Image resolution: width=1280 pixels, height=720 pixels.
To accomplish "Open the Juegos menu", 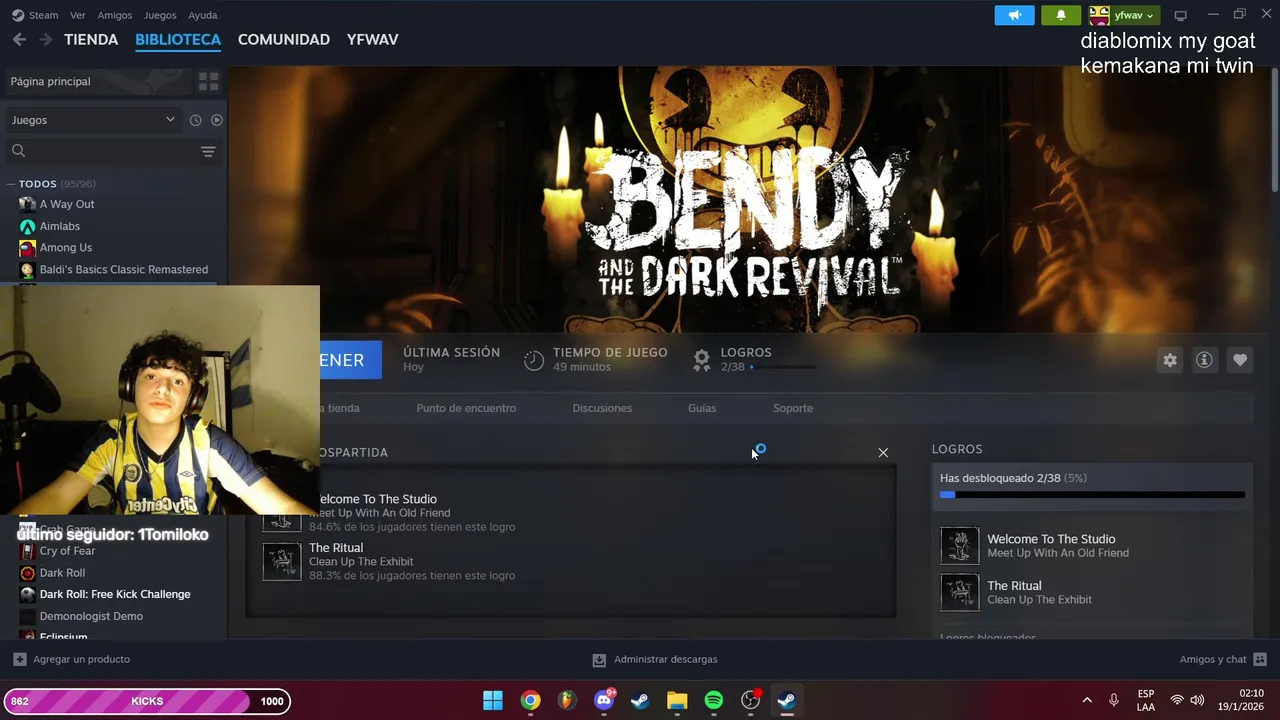I will (x=160, y=15).
